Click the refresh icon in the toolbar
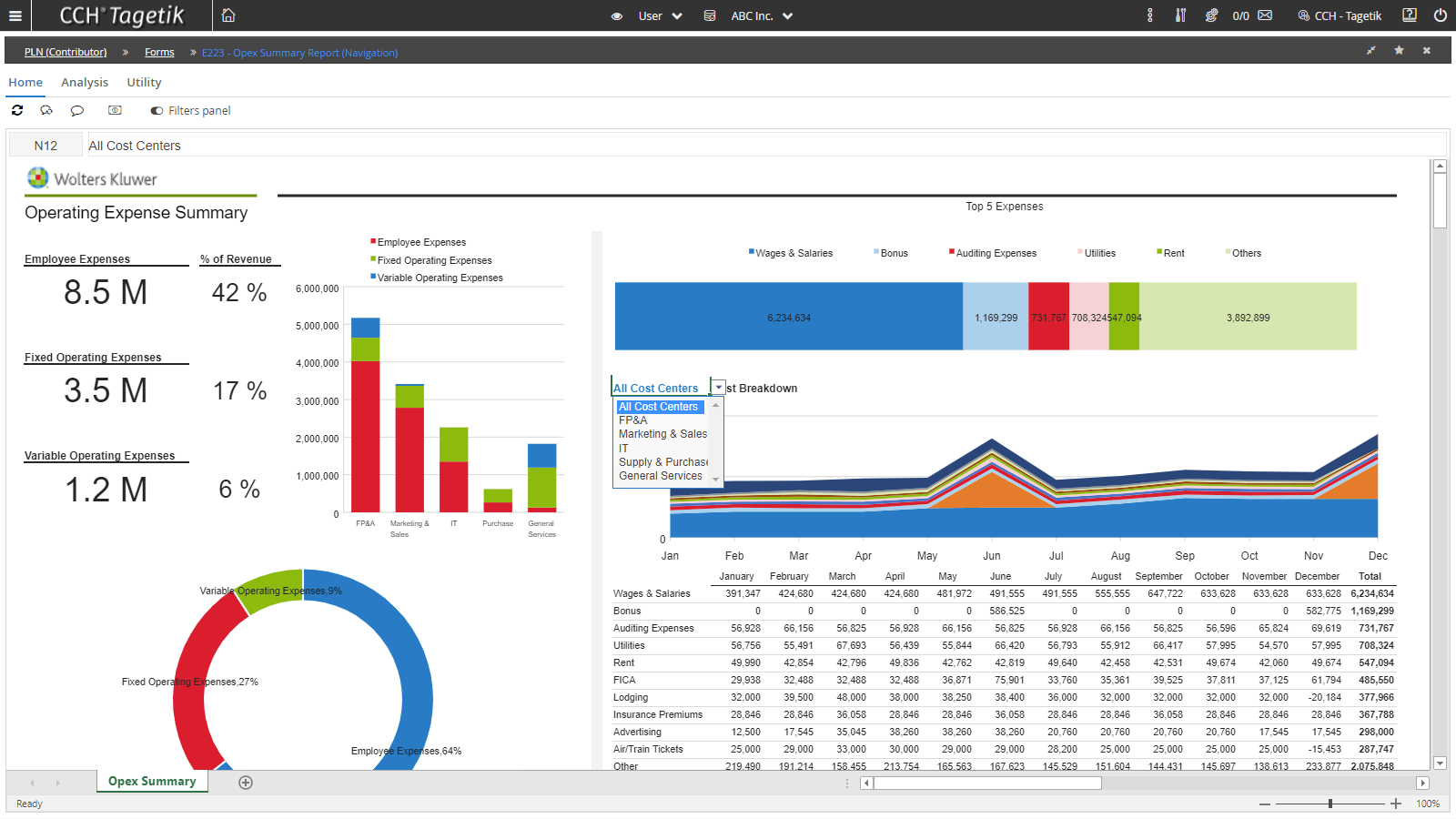The height and width of the screenshot is (819, 1456). [x=17, y=110]
